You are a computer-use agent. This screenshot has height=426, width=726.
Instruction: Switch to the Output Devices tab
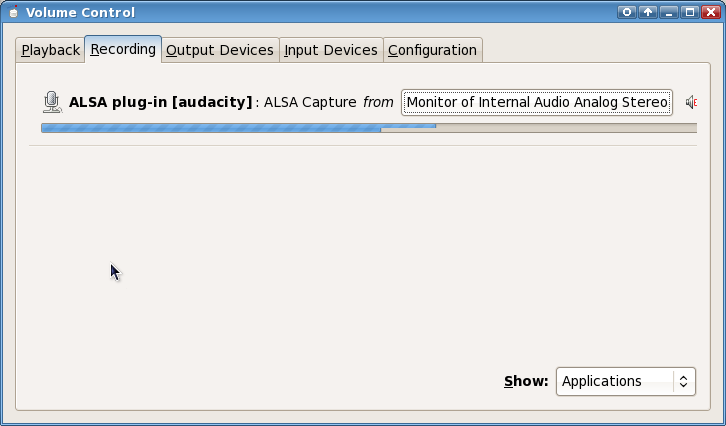[x=220, y=50]
